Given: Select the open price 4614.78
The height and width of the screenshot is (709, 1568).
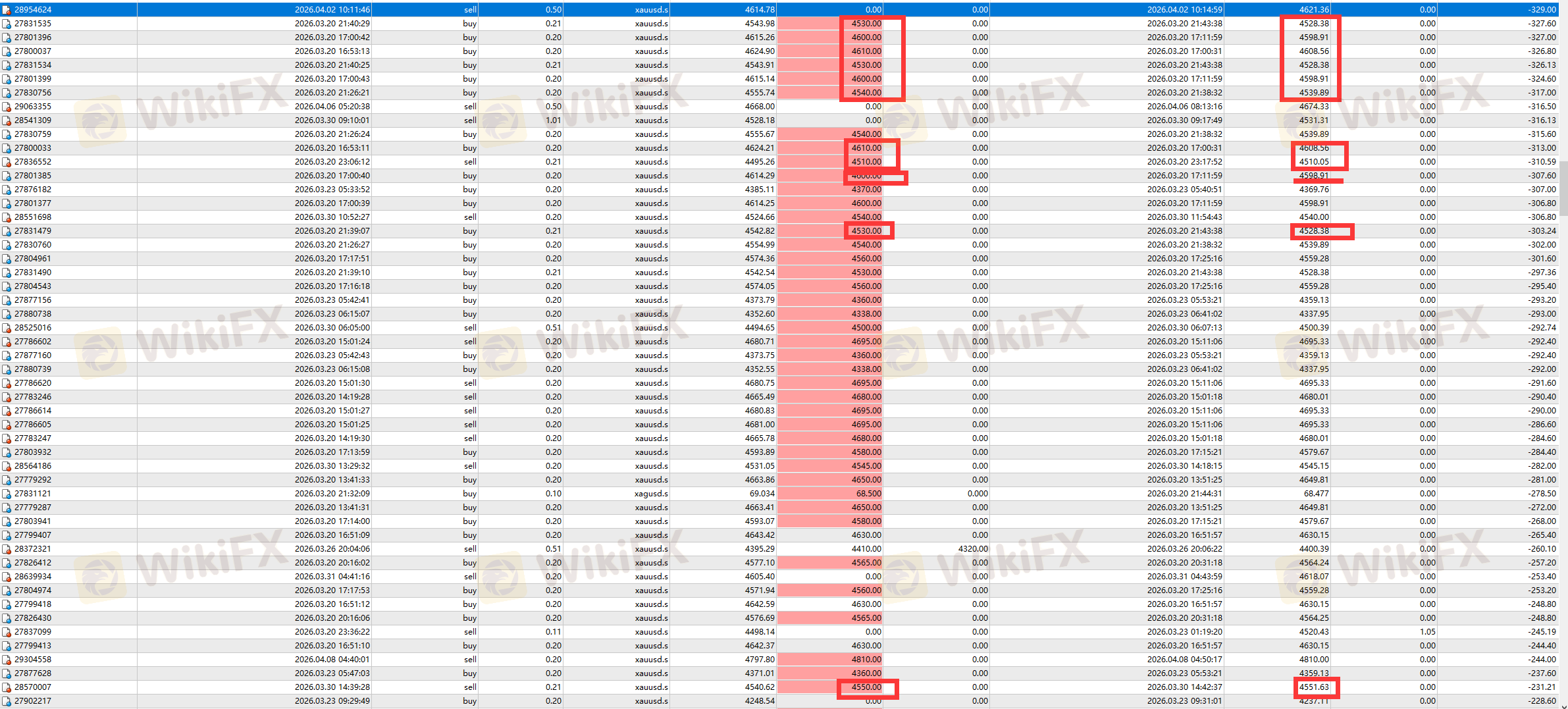Looking at the screenshot, I should [760, 10].
